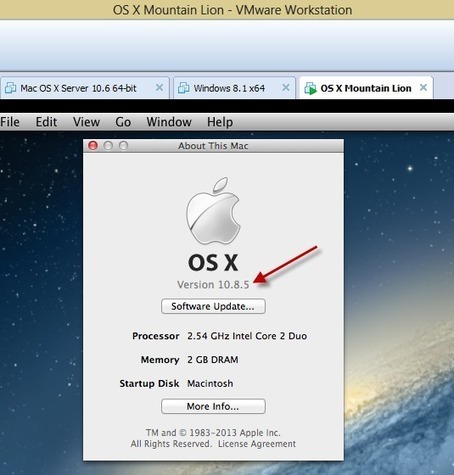Open the Window menu
454x475 pixels.
pos(169,122)
